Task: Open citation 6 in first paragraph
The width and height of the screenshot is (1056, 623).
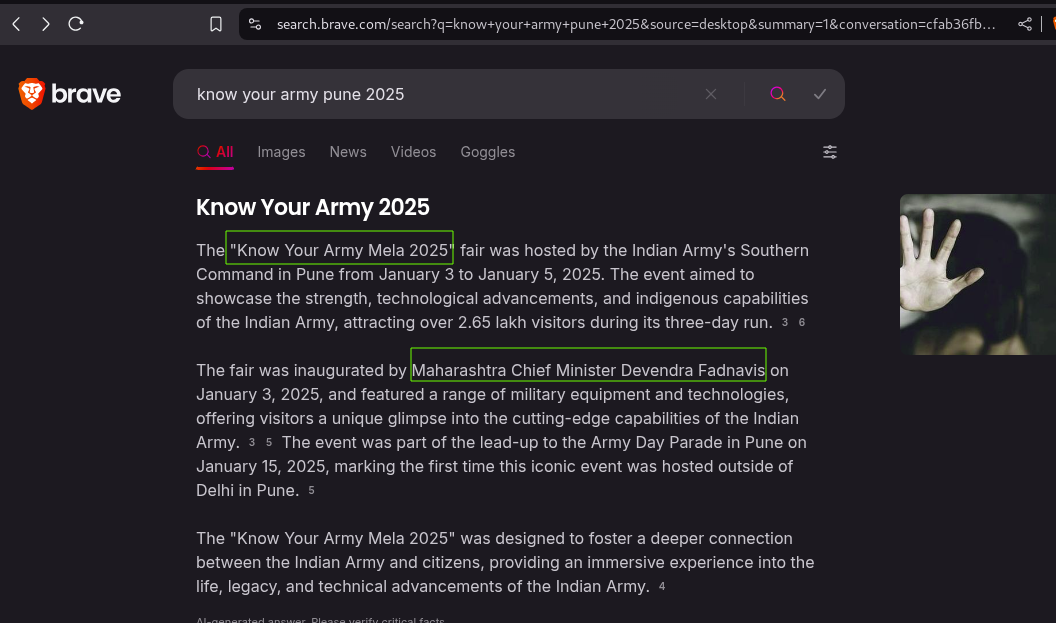Action: point(801,323)
